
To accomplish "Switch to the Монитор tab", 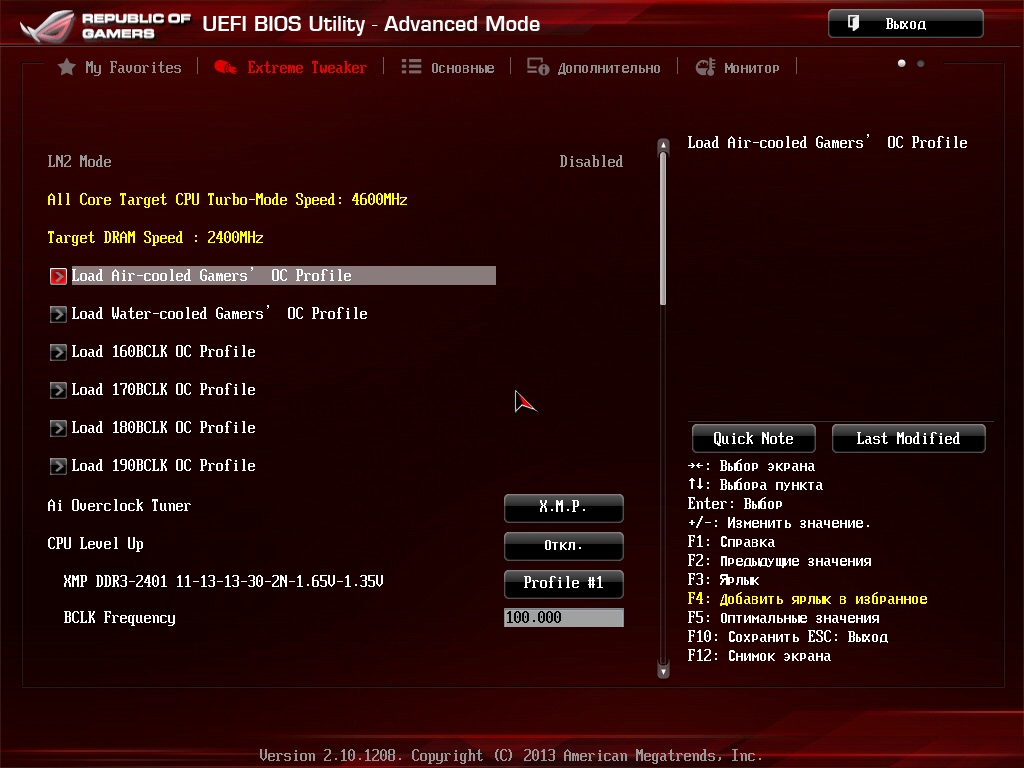I will coord(751,68).
